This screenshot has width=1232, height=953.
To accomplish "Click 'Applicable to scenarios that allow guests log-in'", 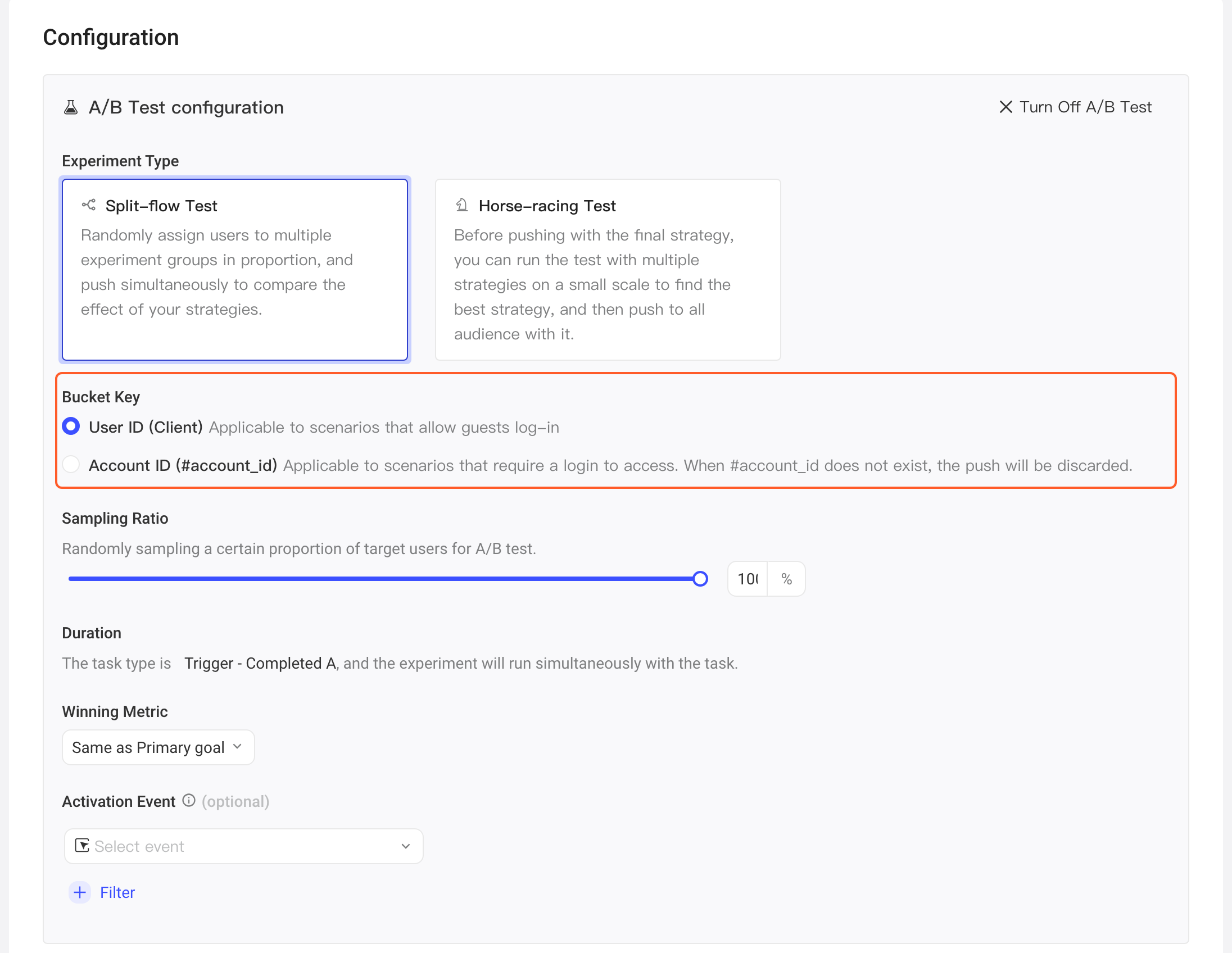I will [x=384, y=428].
